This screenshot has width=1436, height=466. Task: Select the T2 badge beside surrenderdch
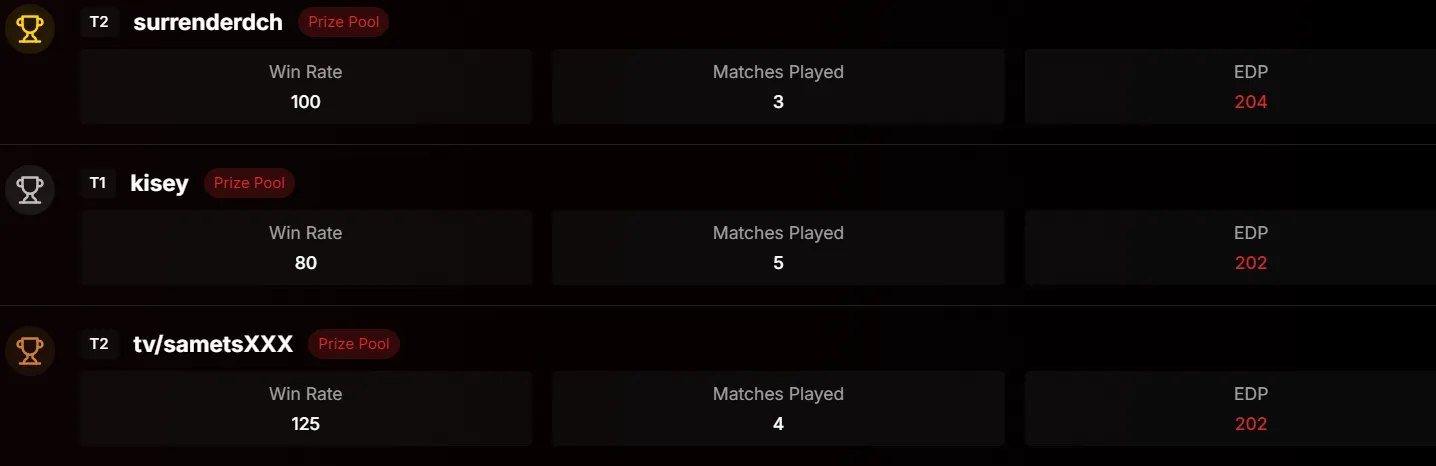tap(99, 22)
